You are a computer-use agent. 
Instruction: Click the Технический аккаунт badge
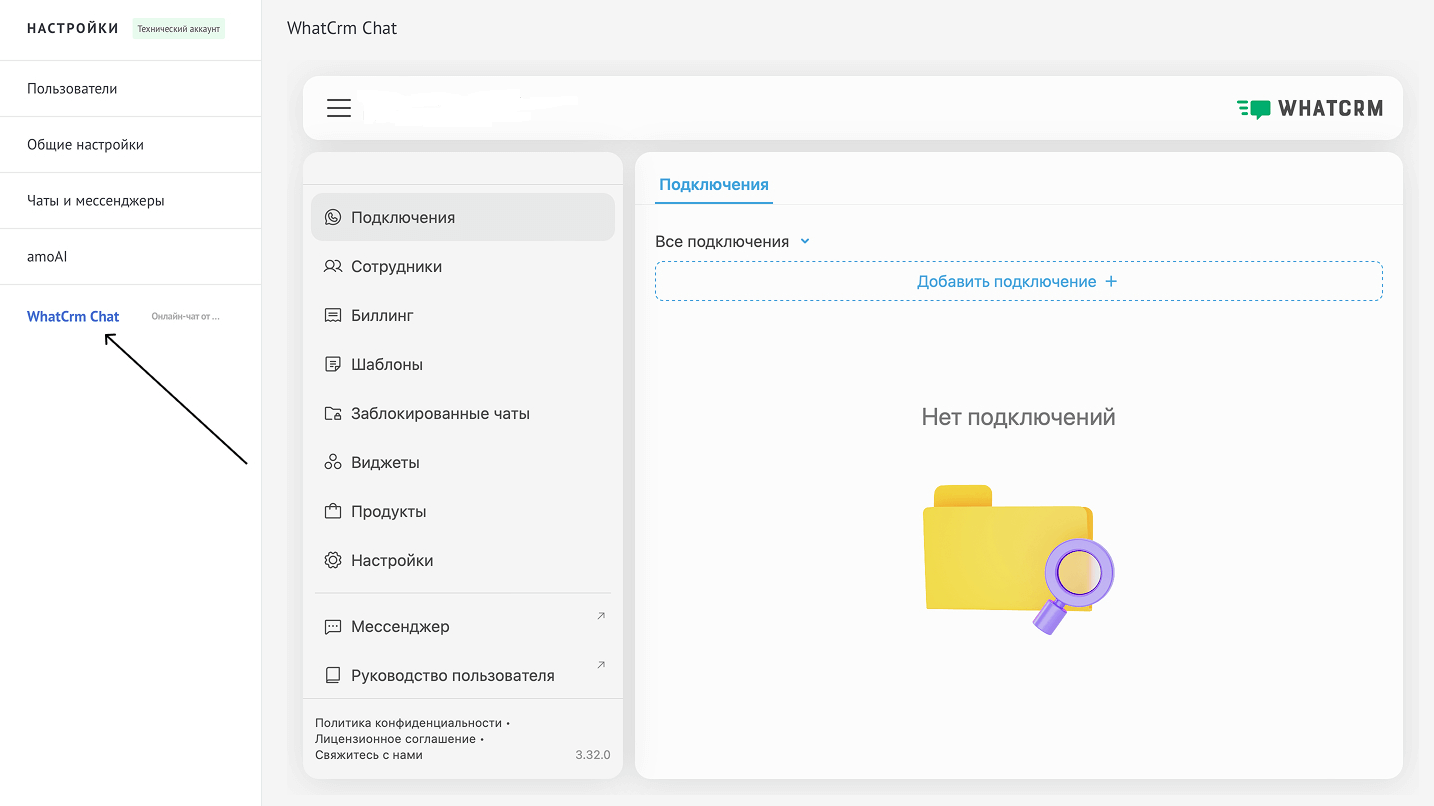pos(179,29)
